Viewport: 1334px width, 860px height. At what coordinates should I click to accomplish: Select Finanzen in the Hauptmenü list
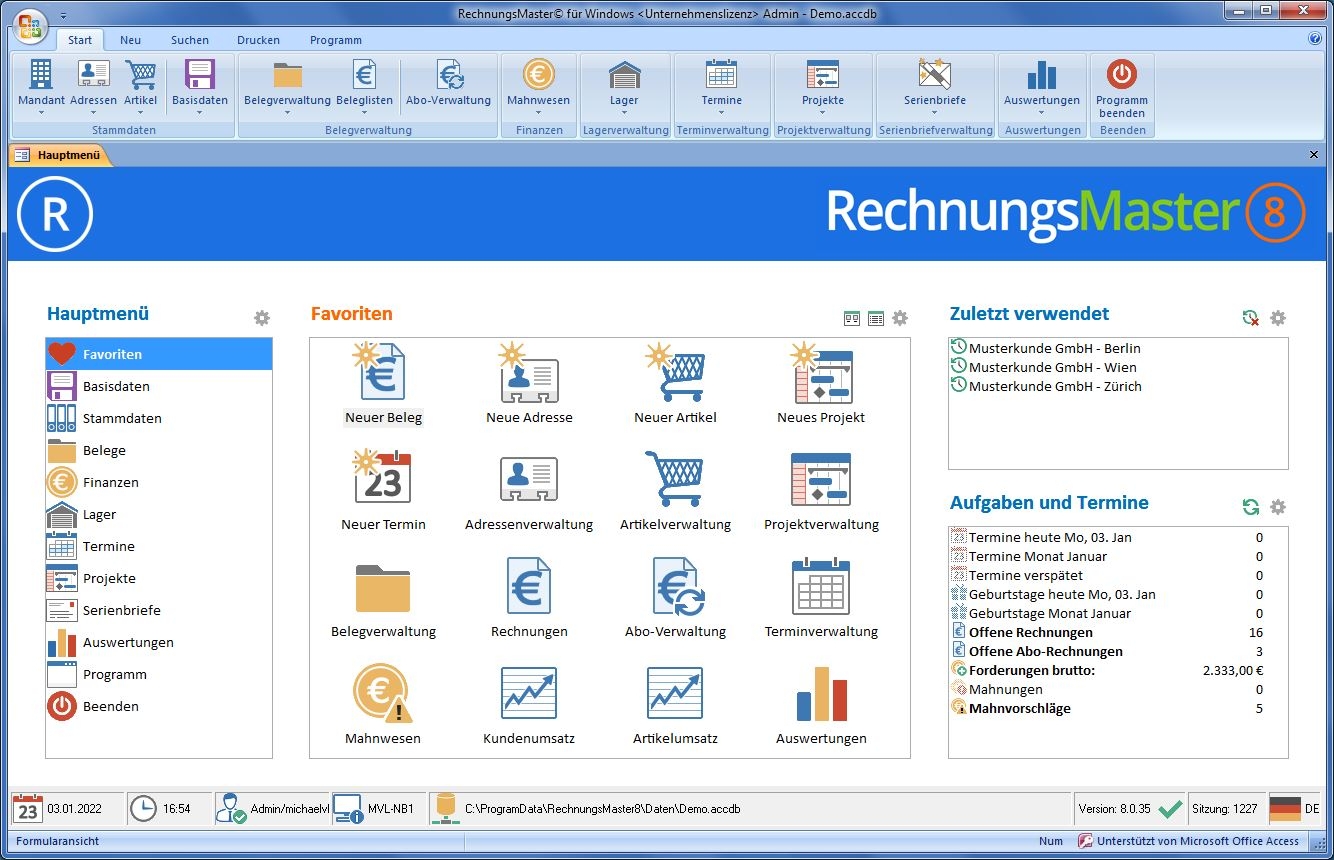click(x=159, y=482)
